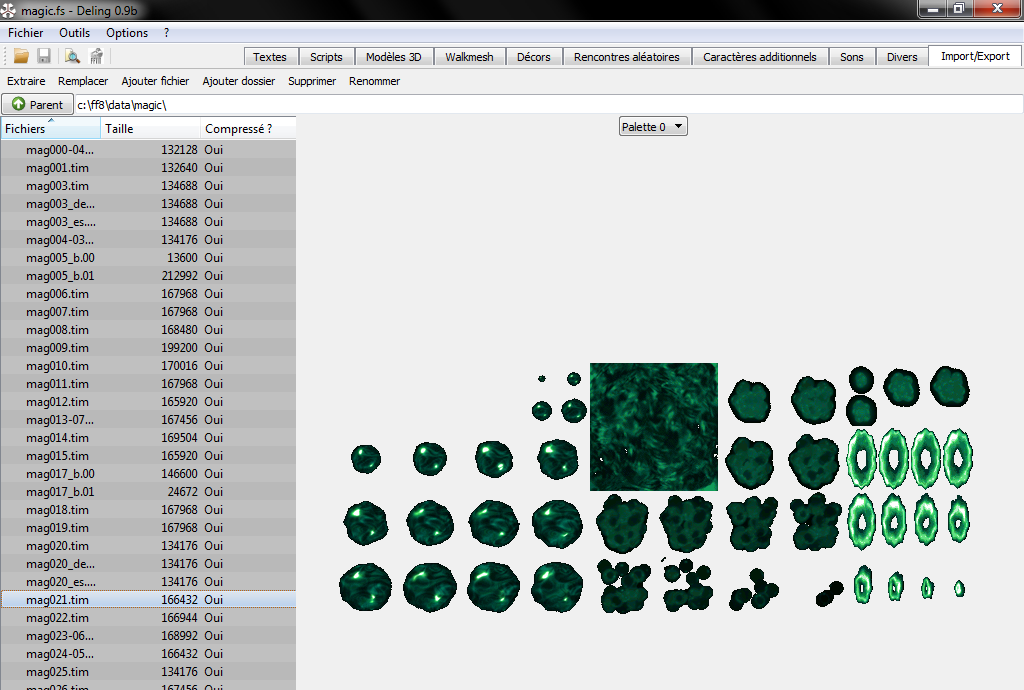Select file mag018.tim
This screenshot has width=1024, height=690.
click(148, 510)
